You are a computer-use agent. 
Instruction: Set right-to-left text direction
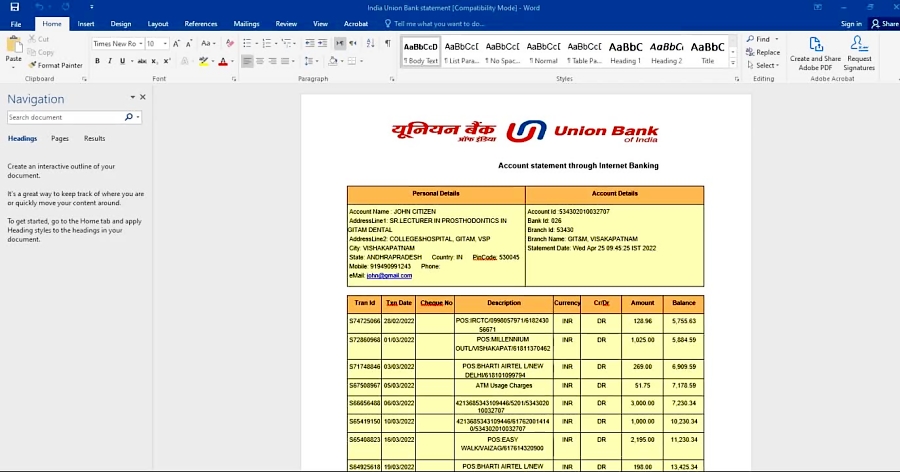point(353,44)
